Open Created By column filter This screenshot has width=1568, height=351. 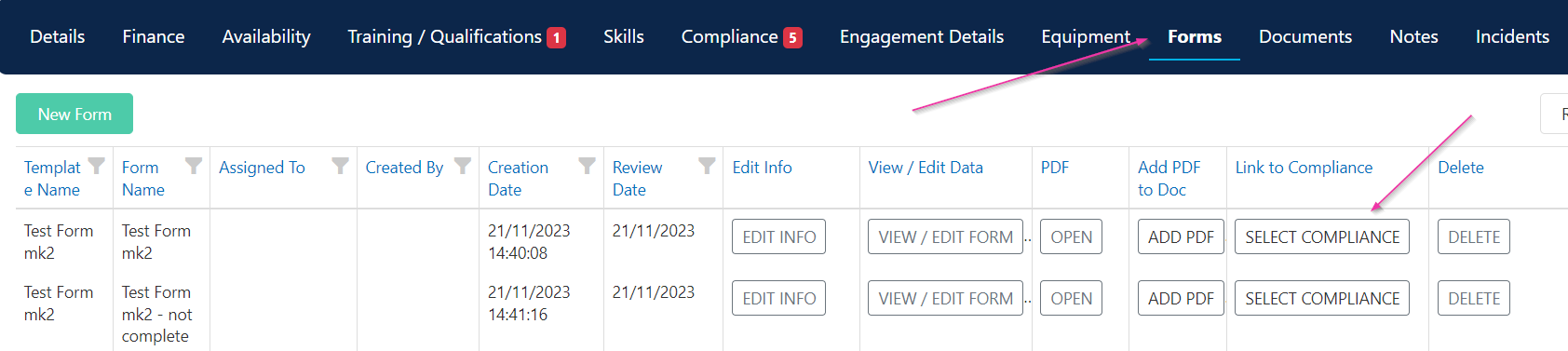pos(463,167)
